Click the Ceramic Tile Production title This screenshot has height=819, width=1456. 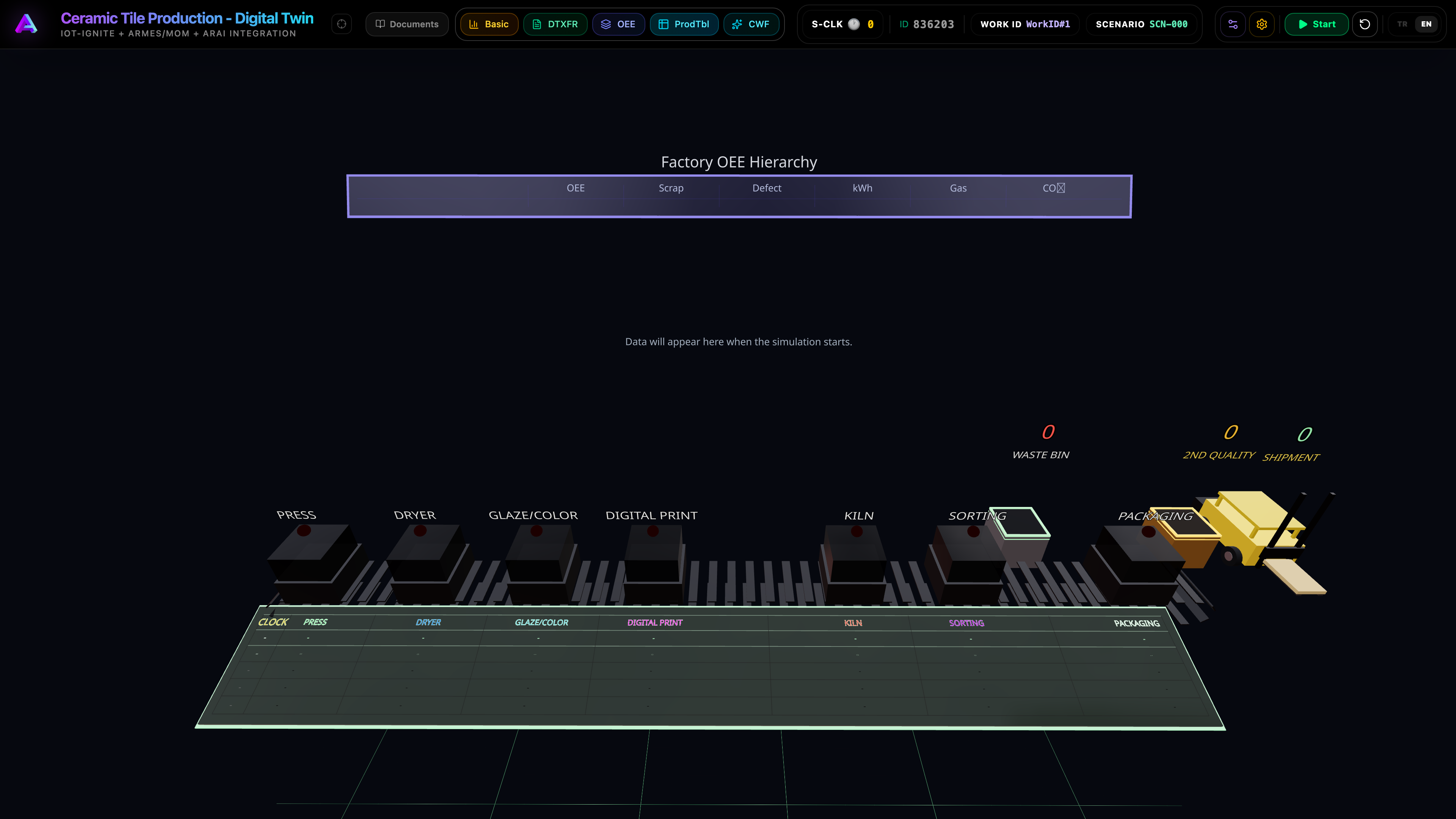(x=187, y=18)
